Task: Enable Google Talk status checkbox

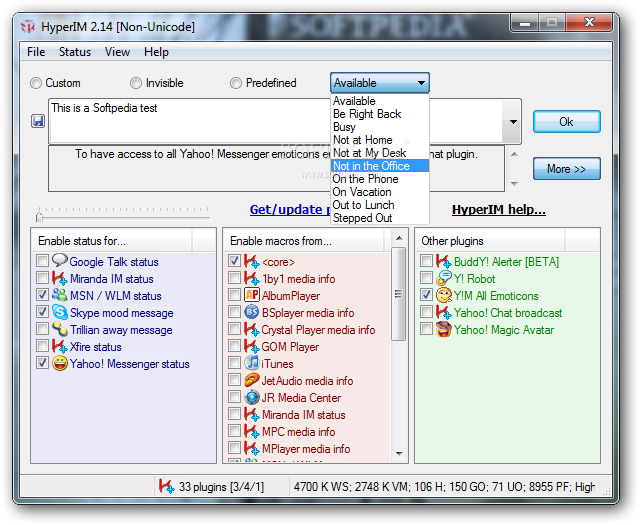Action: (x=42, y=261)
